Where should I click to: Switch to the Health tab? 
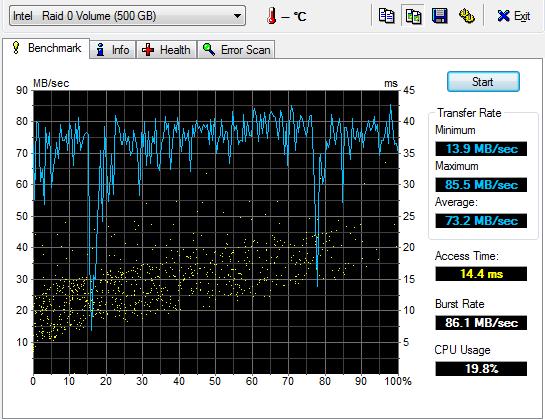click(166, 50)
